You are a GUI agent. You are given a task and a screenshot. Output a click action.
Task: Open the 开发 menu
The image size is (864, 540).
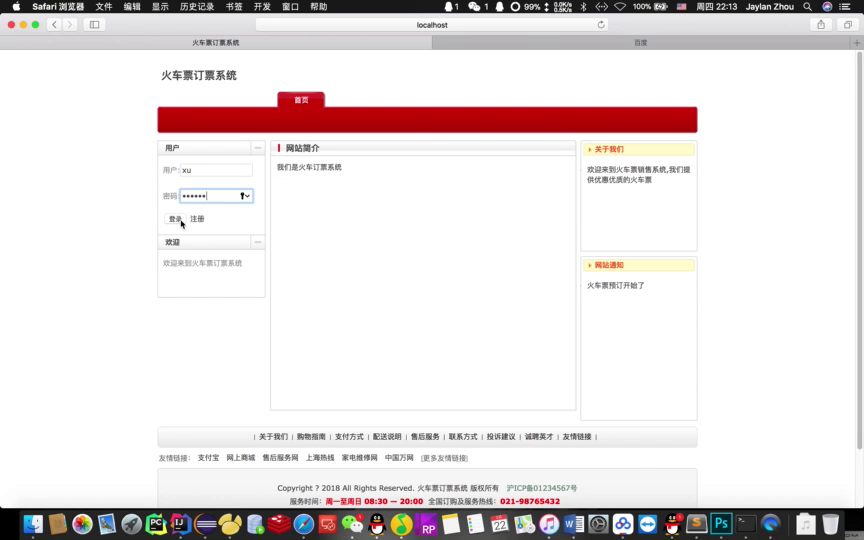[262, 7]
